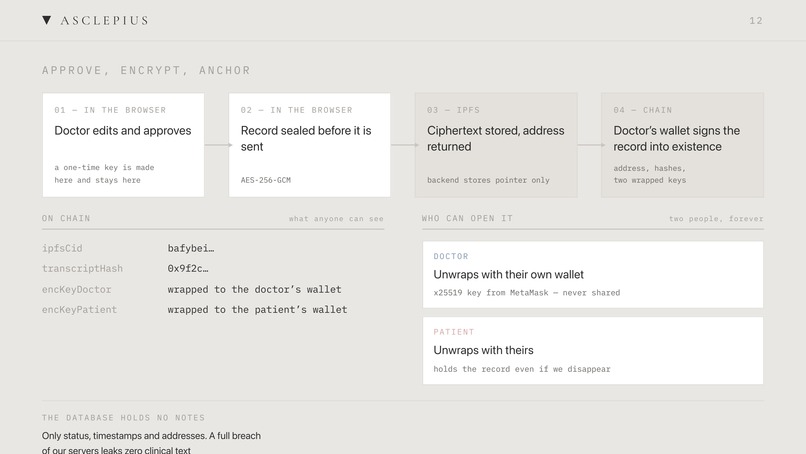Click the 'transcriptHash' field name
This screenshot has width=806, height=454.
82,268
